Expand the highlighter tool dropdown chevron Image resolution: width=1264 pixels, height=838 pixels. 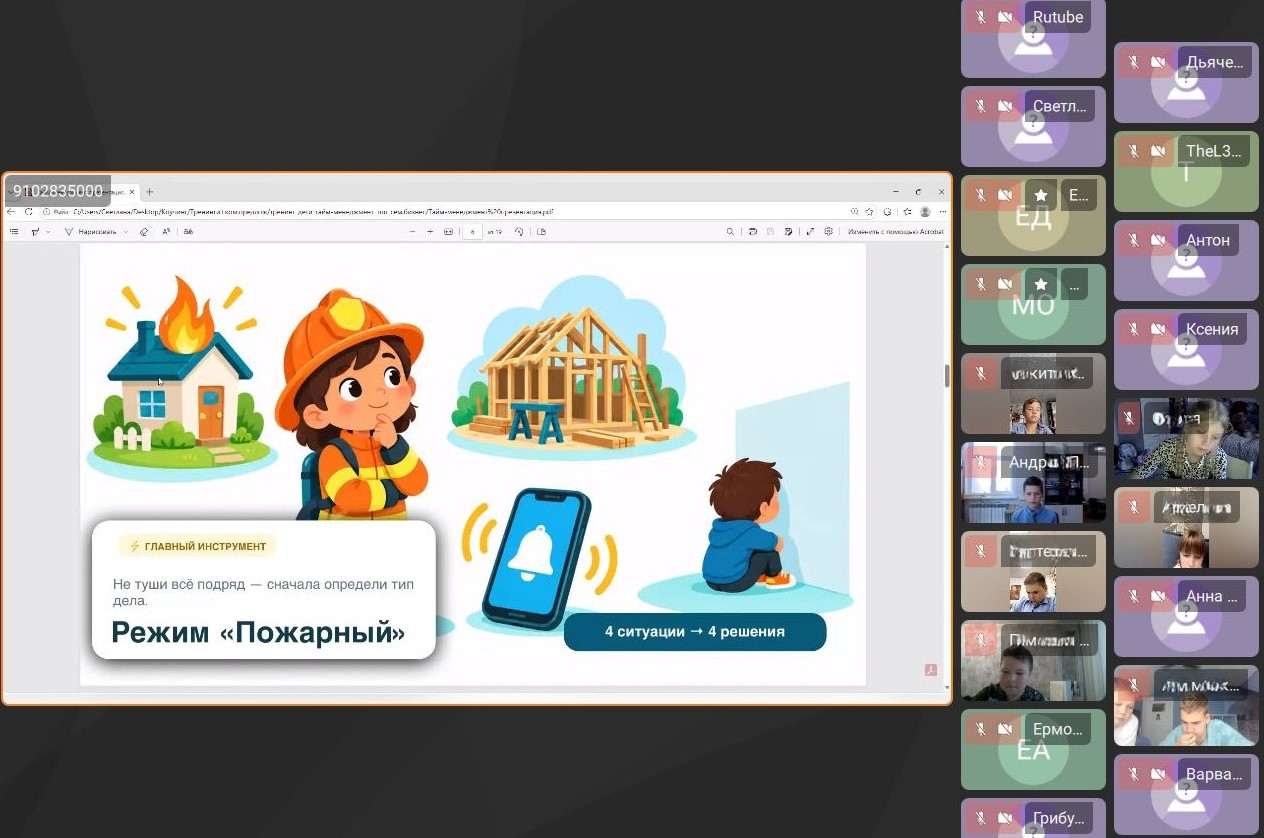pyautogui.click(x=49, y=231)
